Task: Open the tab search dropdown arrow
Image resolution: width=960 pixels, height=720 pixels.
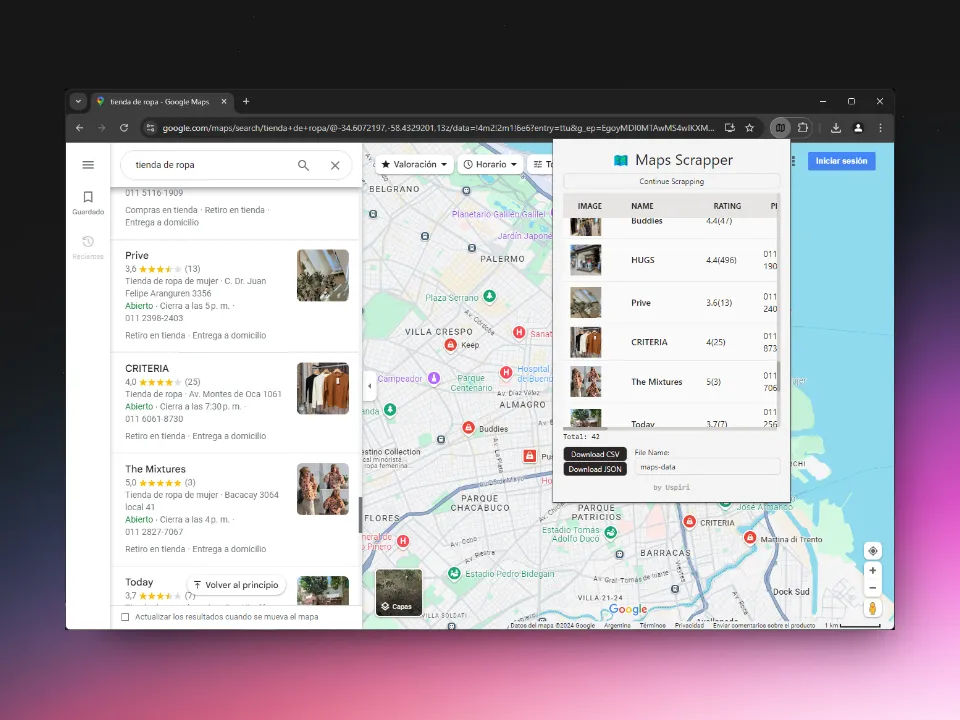Action: (78, 102)
